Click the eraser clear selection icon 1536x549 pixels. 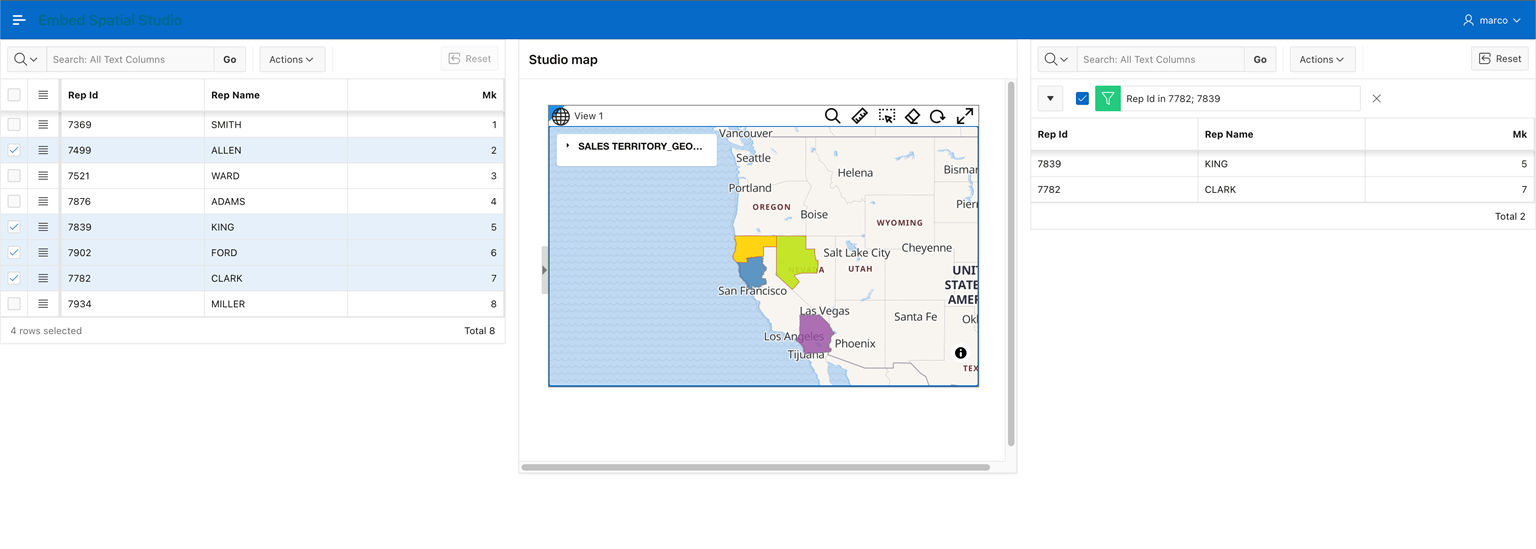pos(912,116)
